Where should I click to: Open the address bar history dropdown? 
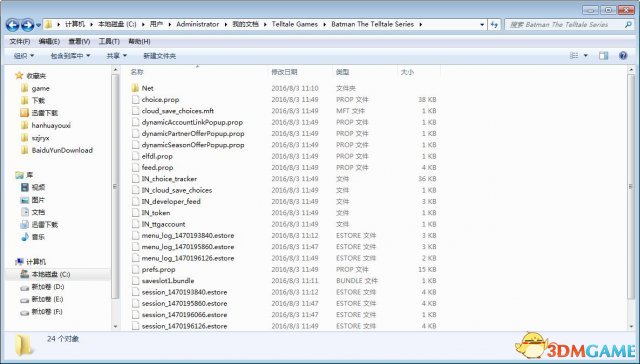click(482, 24)
